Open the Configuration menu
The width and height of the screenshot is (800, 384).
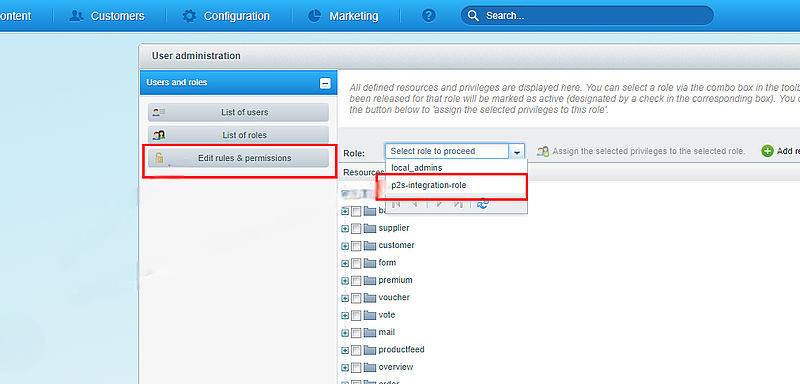tap(226, 16)
